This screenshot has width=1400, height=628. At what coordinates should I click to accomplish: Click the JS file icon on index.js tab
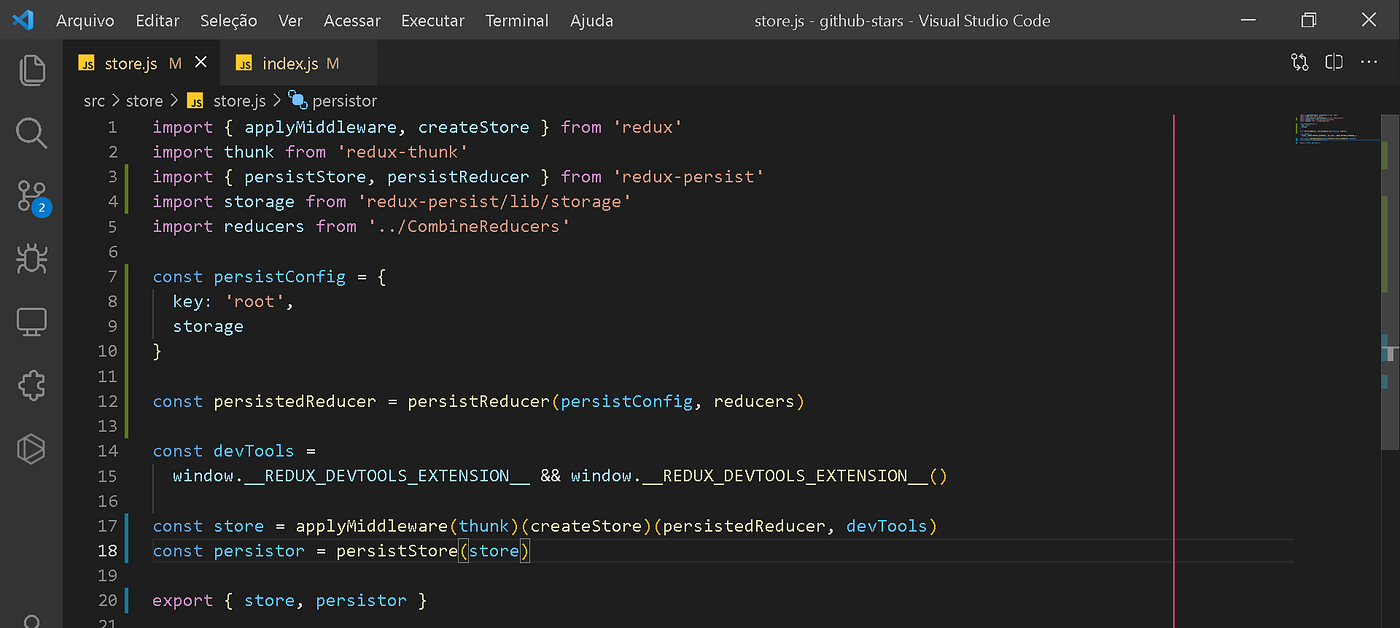point(244,64)
